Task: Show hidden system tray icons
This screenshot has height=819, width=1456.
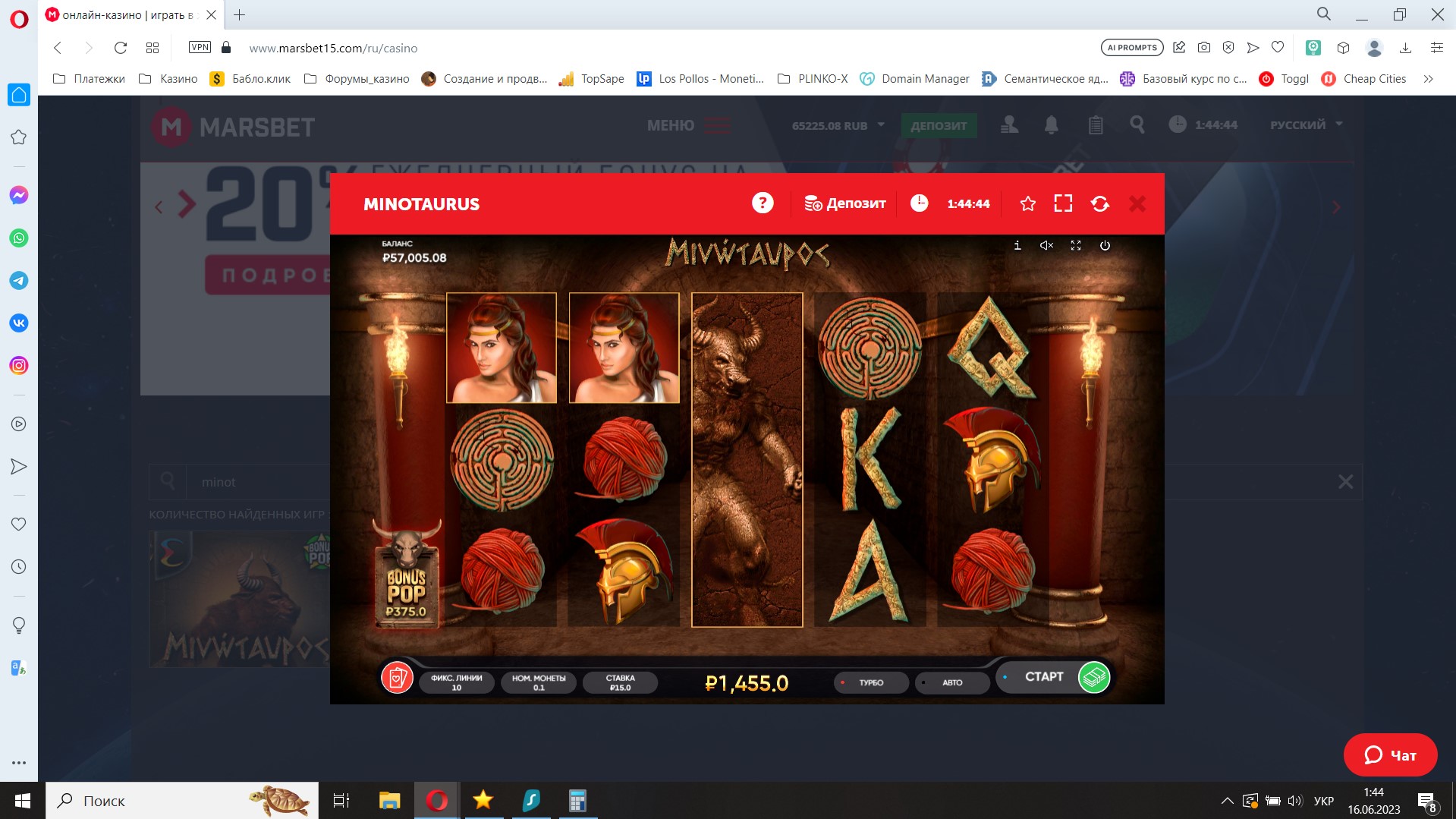Action: [1226, 801]
